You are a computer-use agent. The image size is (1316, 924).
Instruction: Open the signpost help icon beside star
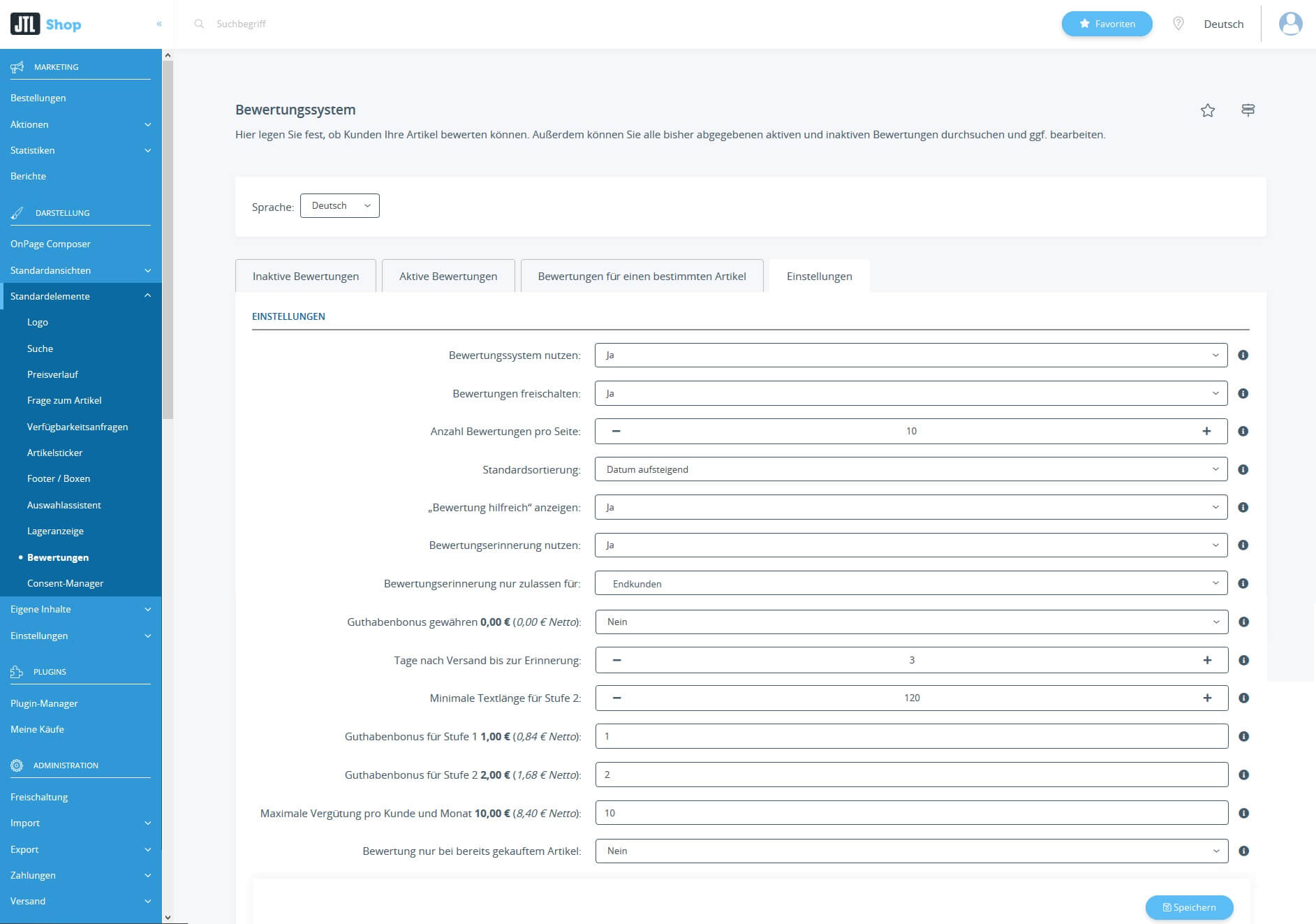click(1248, 110)
